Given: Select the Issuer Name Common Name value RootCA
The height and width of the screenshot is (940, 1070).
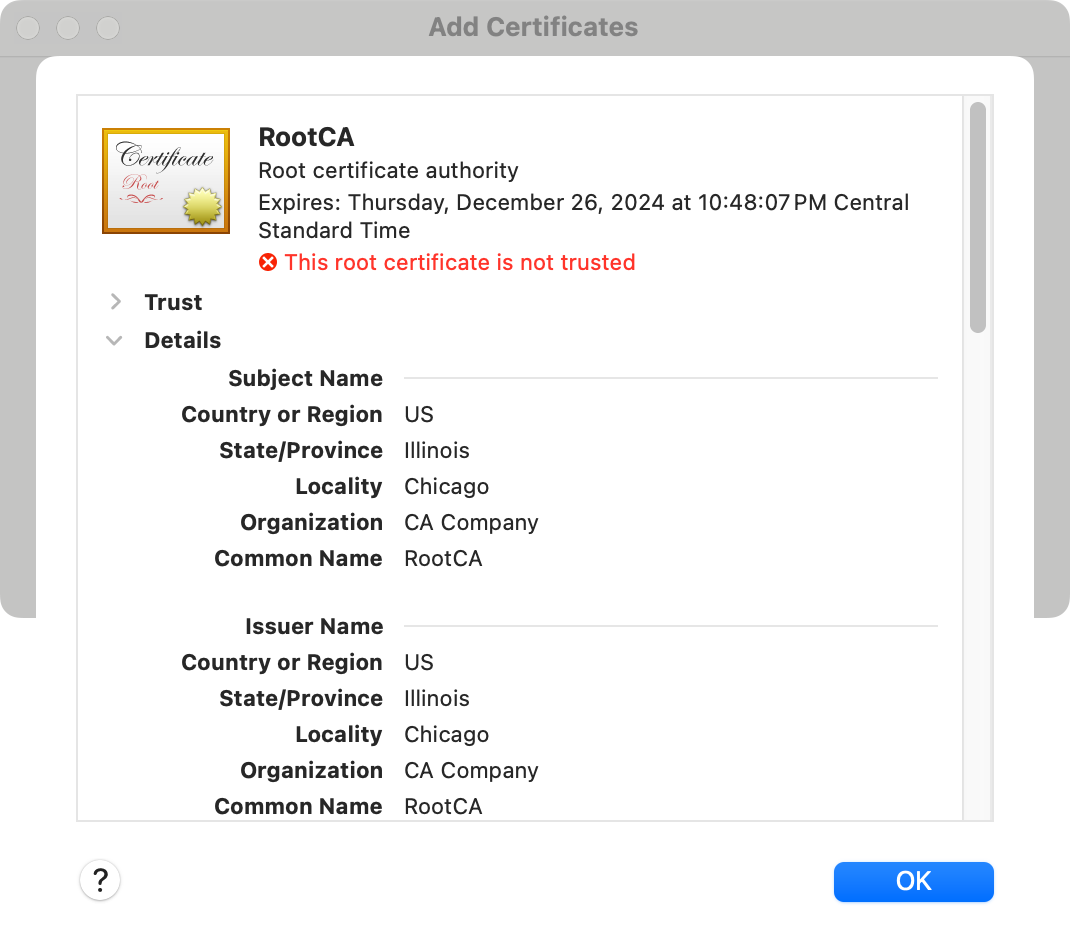Looking at the screenshot, I should point(443,807).
